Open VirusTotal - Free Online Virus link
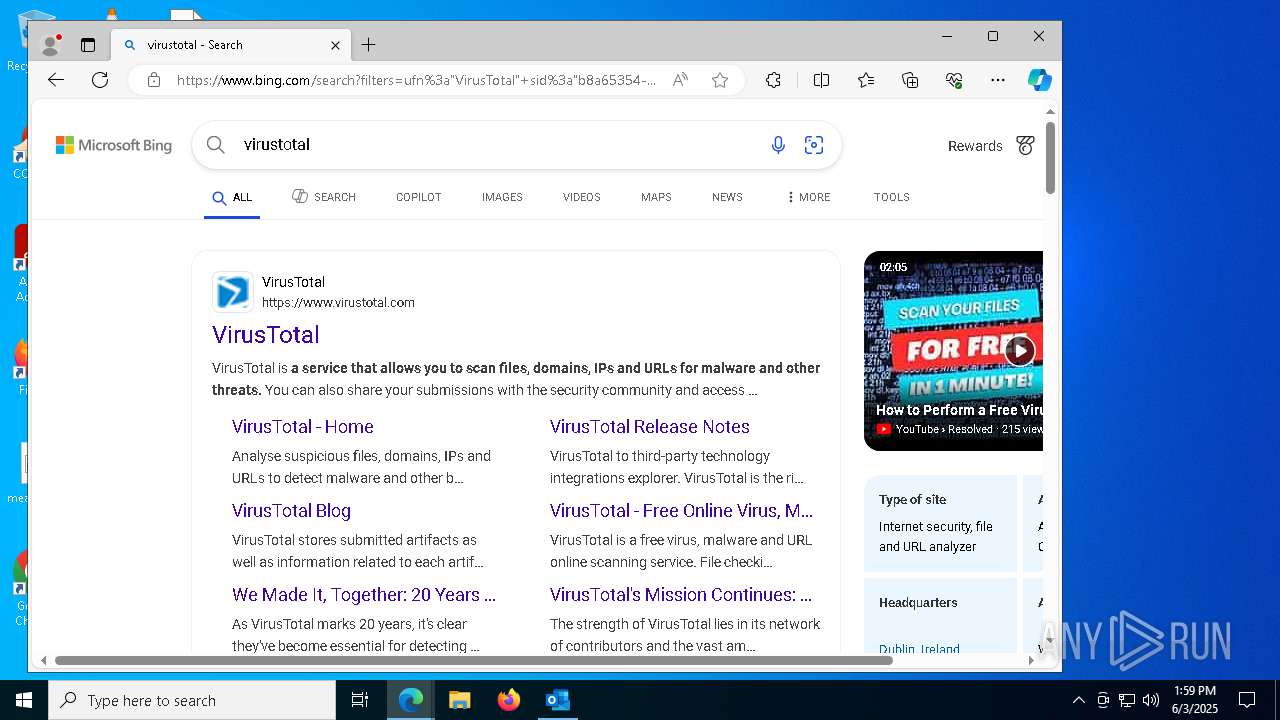This screenshot has width=1280, height=720. pos(681,511)
